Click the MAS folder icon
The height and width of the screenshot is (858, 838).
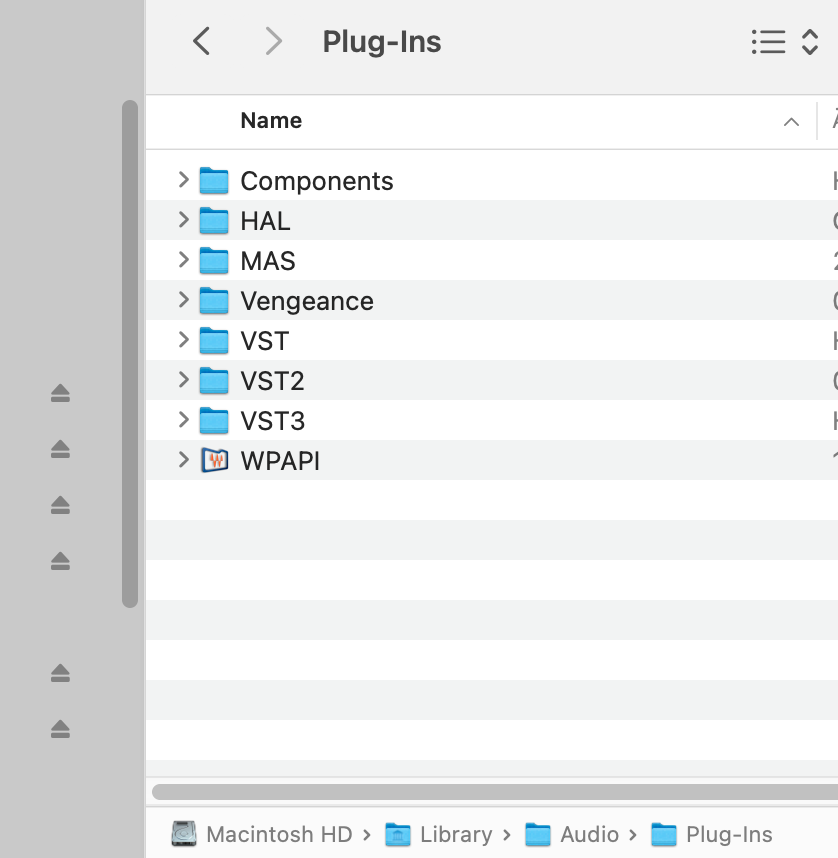(x=214, y=260)
